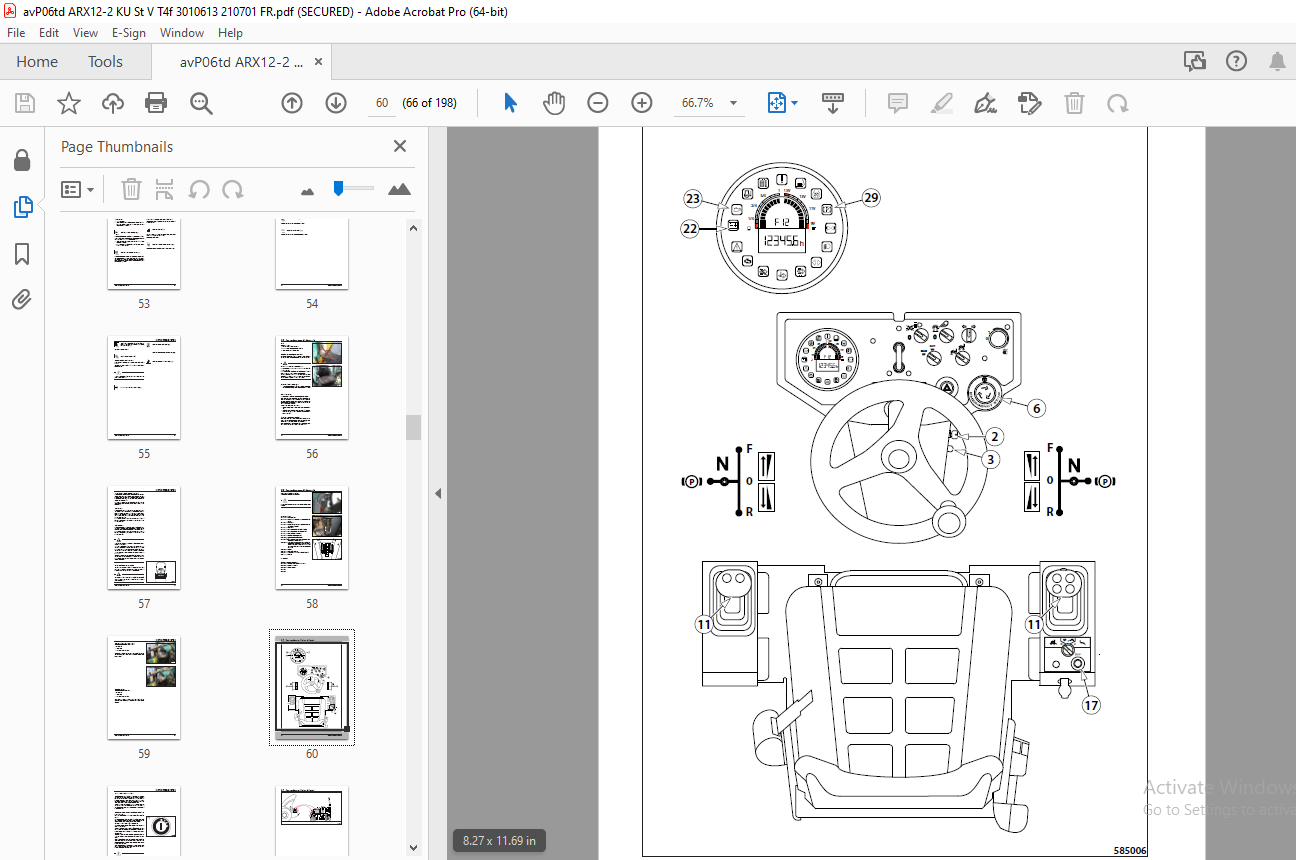Enlarge thumbnail size with large mountain icon
The image size is (1296, 860).
coord(399,189)
